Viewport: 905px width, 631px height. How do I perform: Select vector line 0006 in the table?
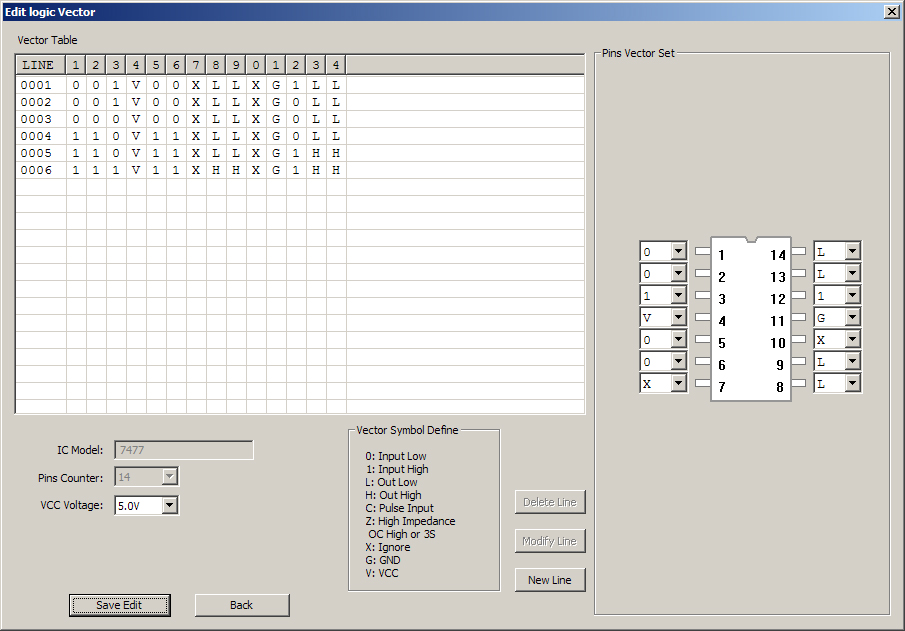[x=36, y=170]
